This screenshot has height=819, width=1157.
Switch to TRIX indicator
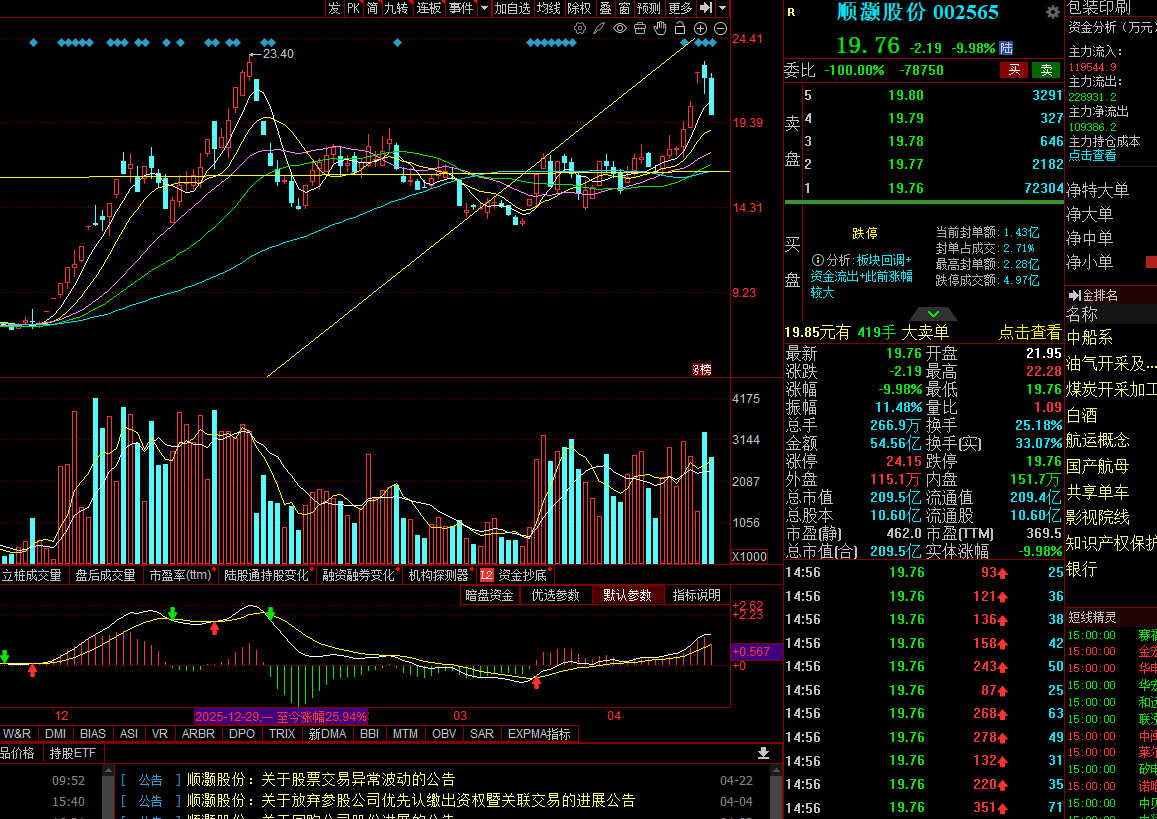[x=282, y=734]
